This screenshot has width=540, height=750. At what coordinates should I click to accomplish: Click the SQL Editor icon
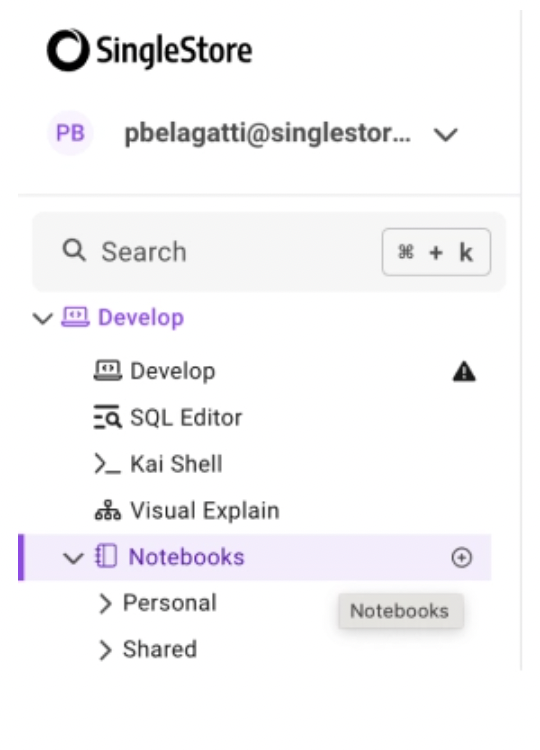click(x=108, y=418)
